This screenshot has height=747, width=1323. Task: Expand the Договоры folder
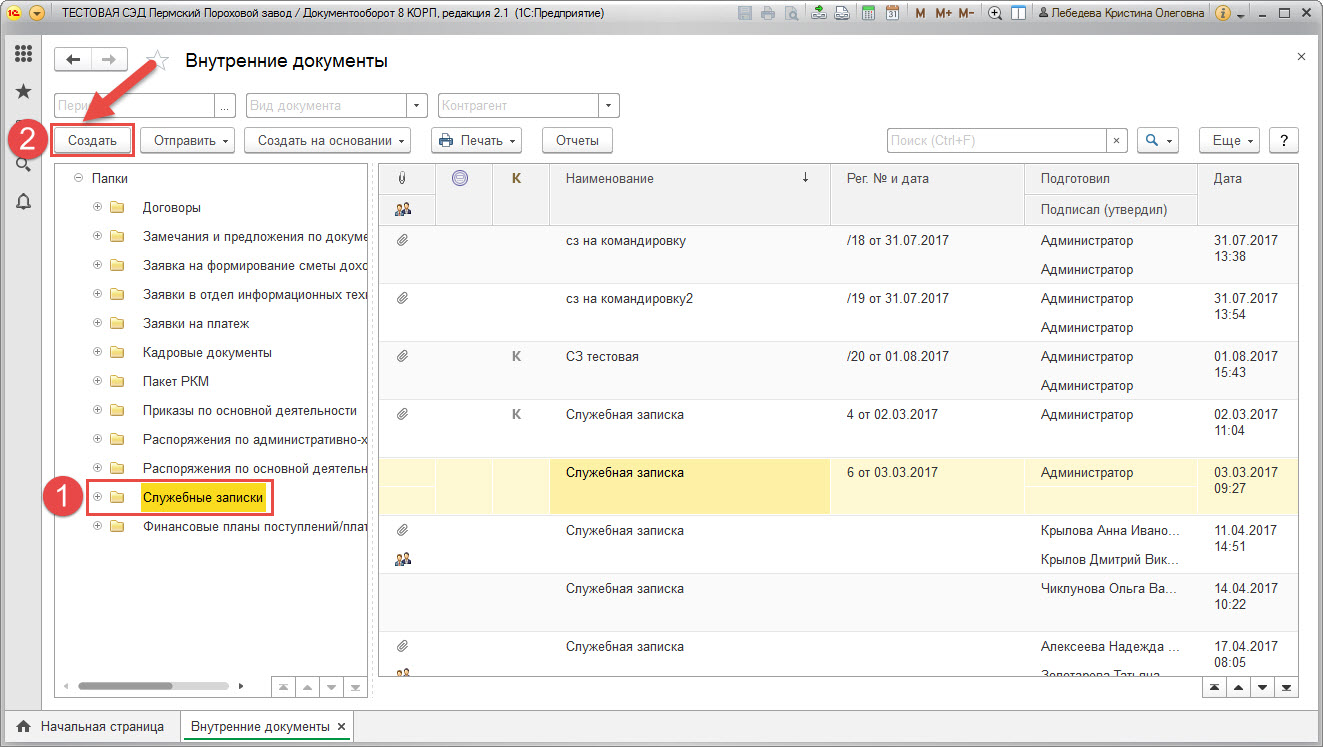(x=97, y=207)
